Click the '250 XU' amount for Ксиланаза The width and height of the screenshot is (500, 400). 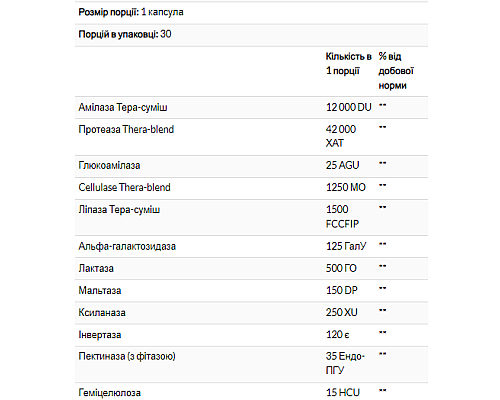pyautogui.click(x=342, y=312)
